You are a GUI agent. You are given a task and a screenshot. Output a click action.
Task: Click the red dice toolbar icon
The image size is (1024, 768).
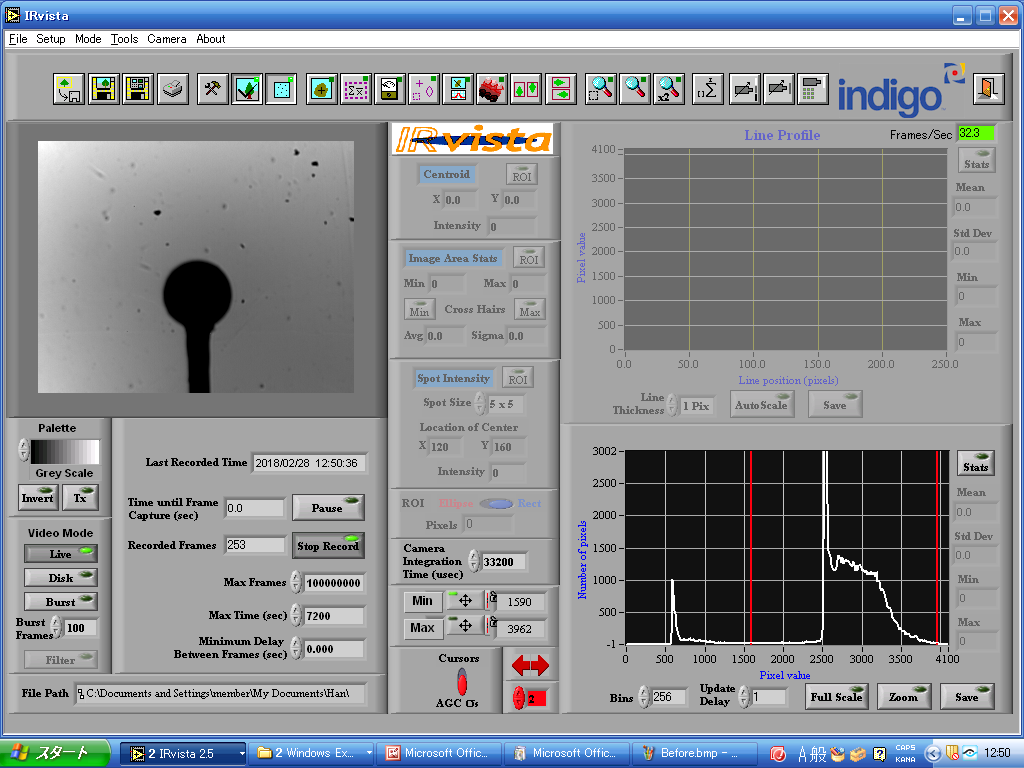pos(491,89)
